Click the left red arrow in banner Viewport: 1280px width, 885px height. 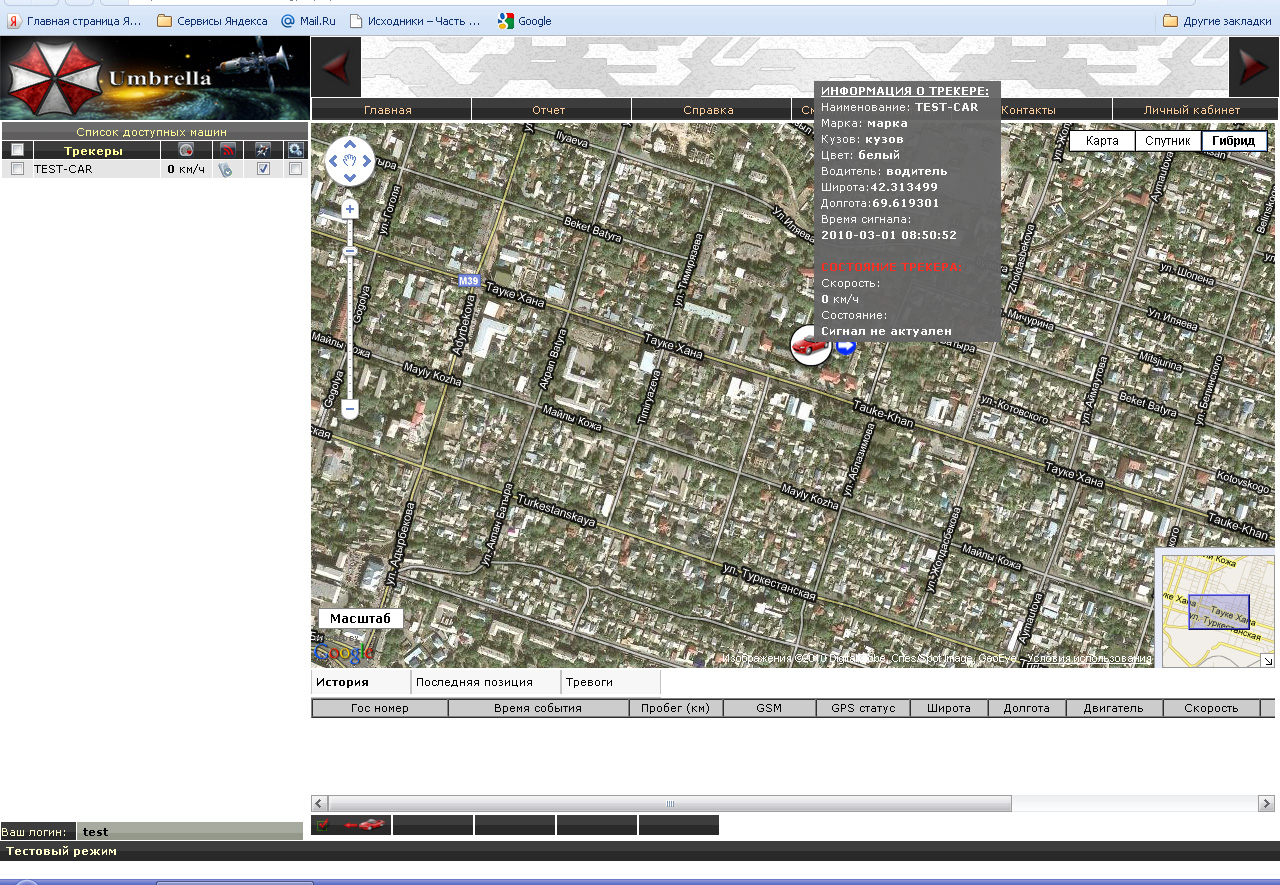335,67
